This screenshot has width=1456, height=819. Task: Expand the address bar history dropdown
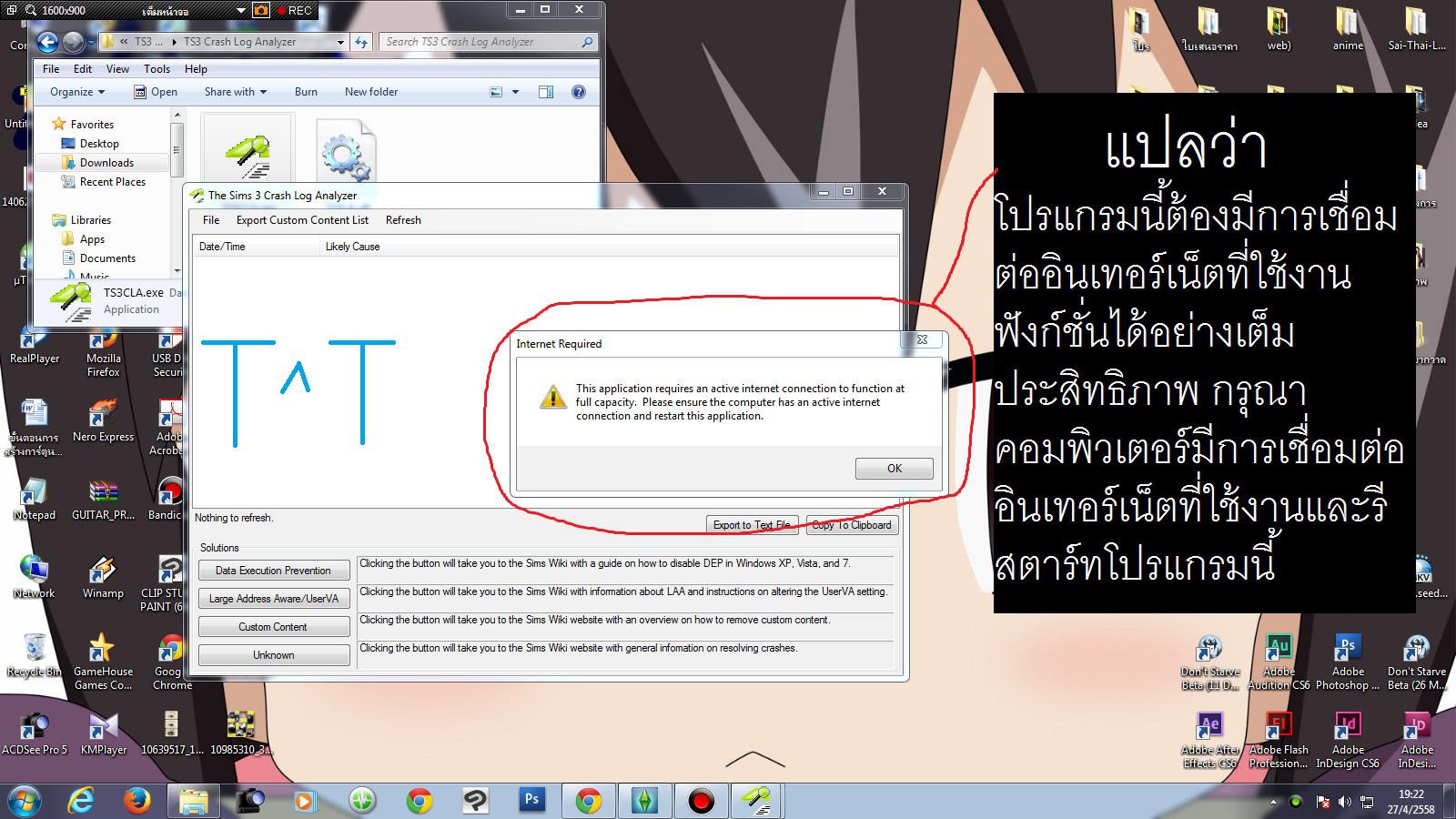340,42
